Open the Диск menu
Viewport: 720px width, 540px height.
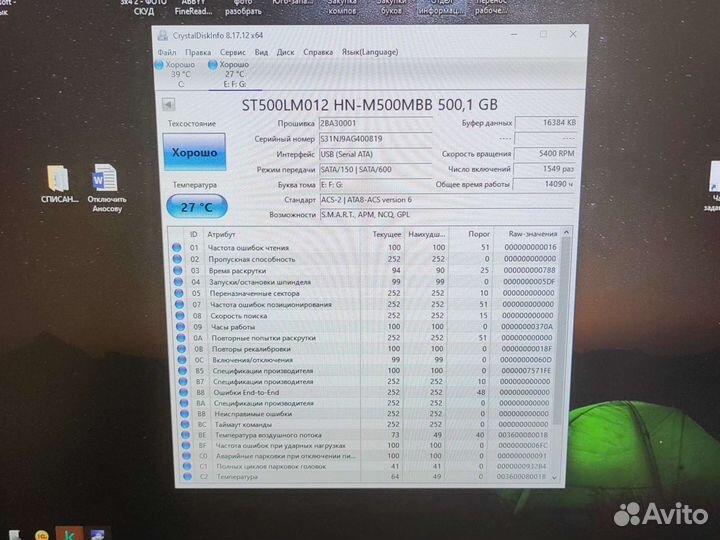[285, 51]
